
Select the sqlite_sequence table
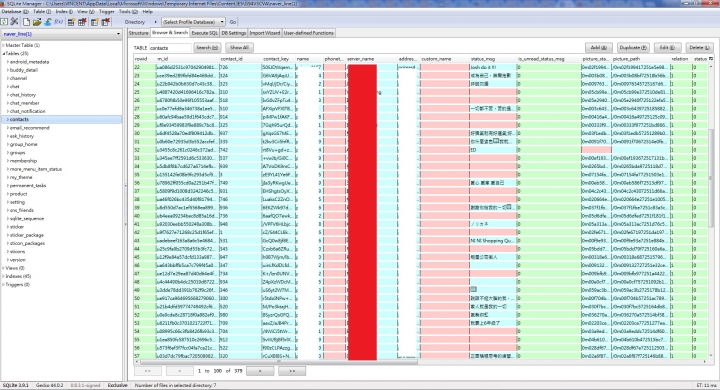click(27, 219)
